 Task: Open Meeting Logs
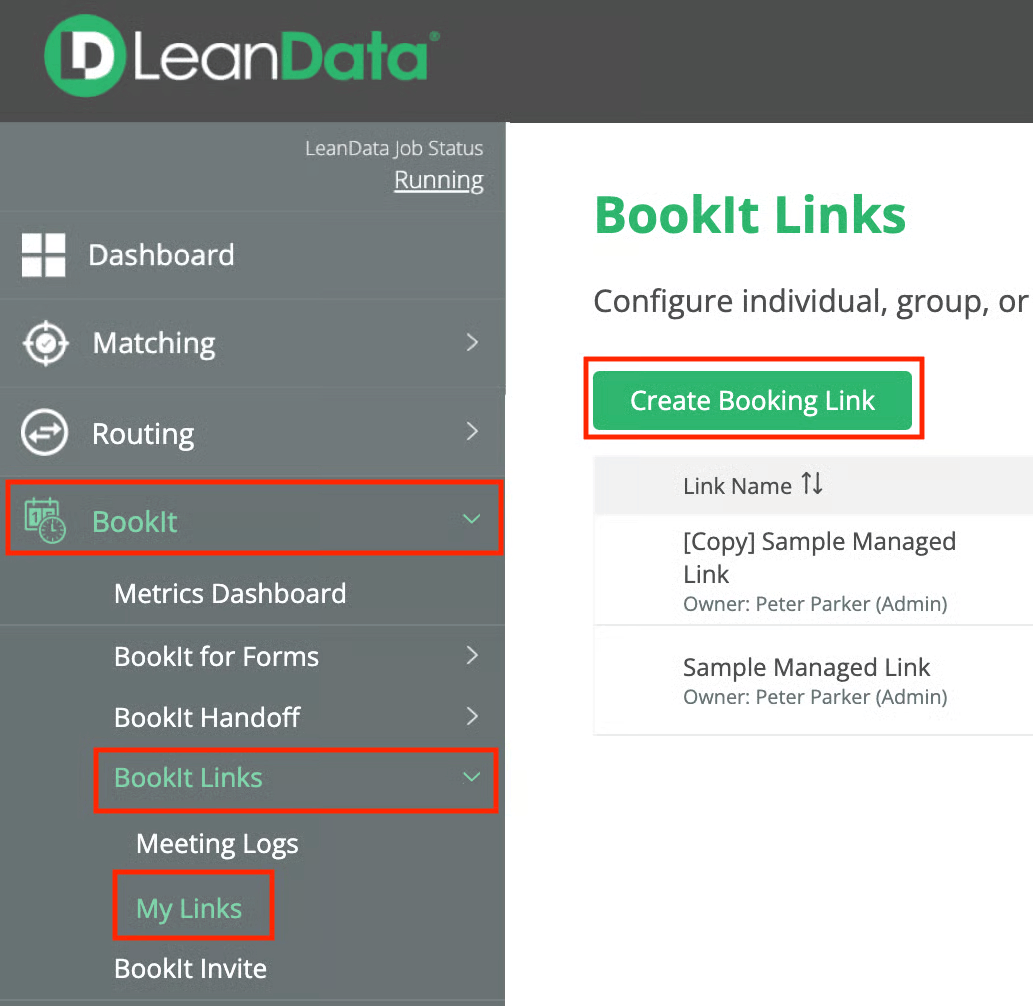(x=217, y=845)
